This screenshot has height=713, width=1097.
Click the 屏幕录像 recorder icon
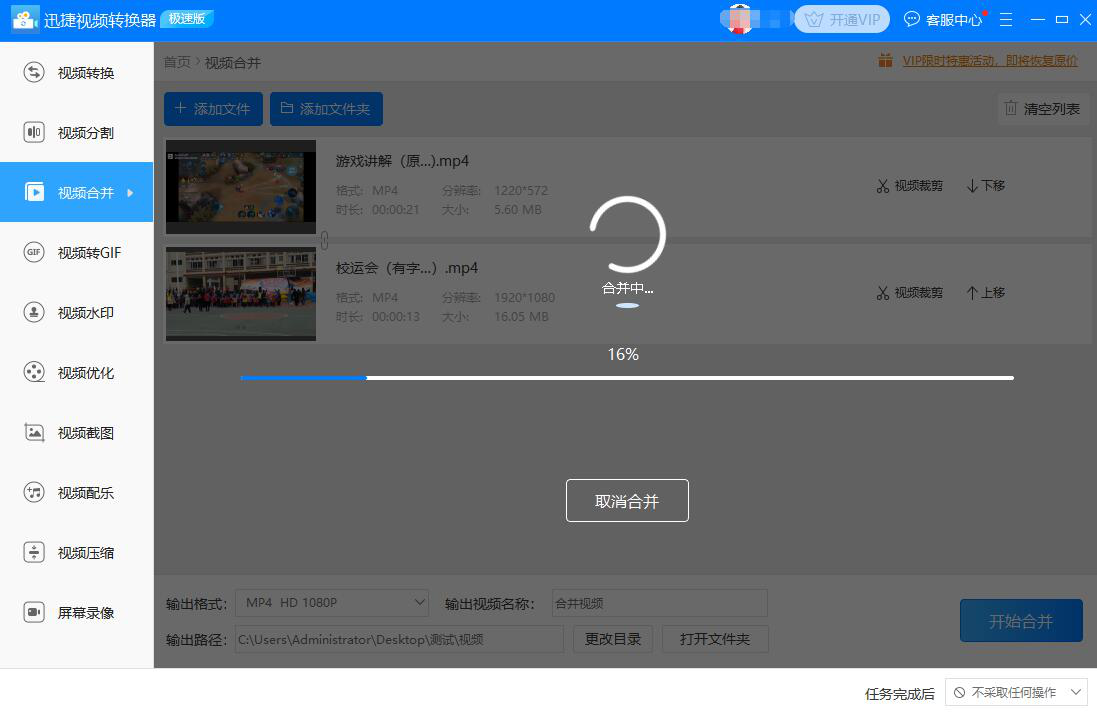pyautogui.click(x=34, y=613)
